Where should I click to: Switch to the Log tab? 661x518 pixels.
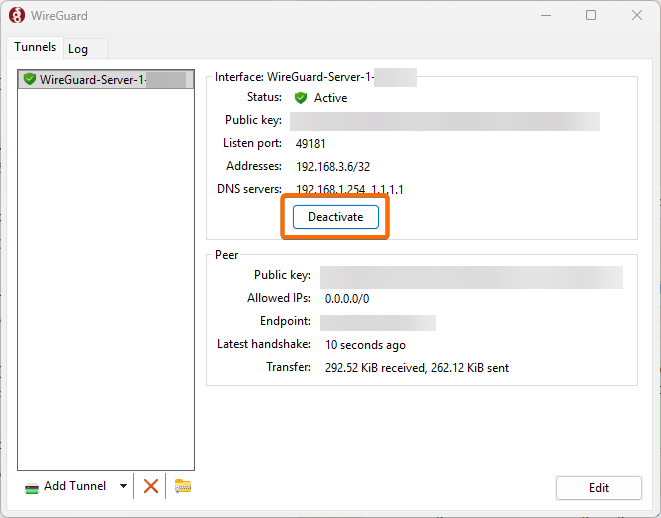[x=78, y=49]
